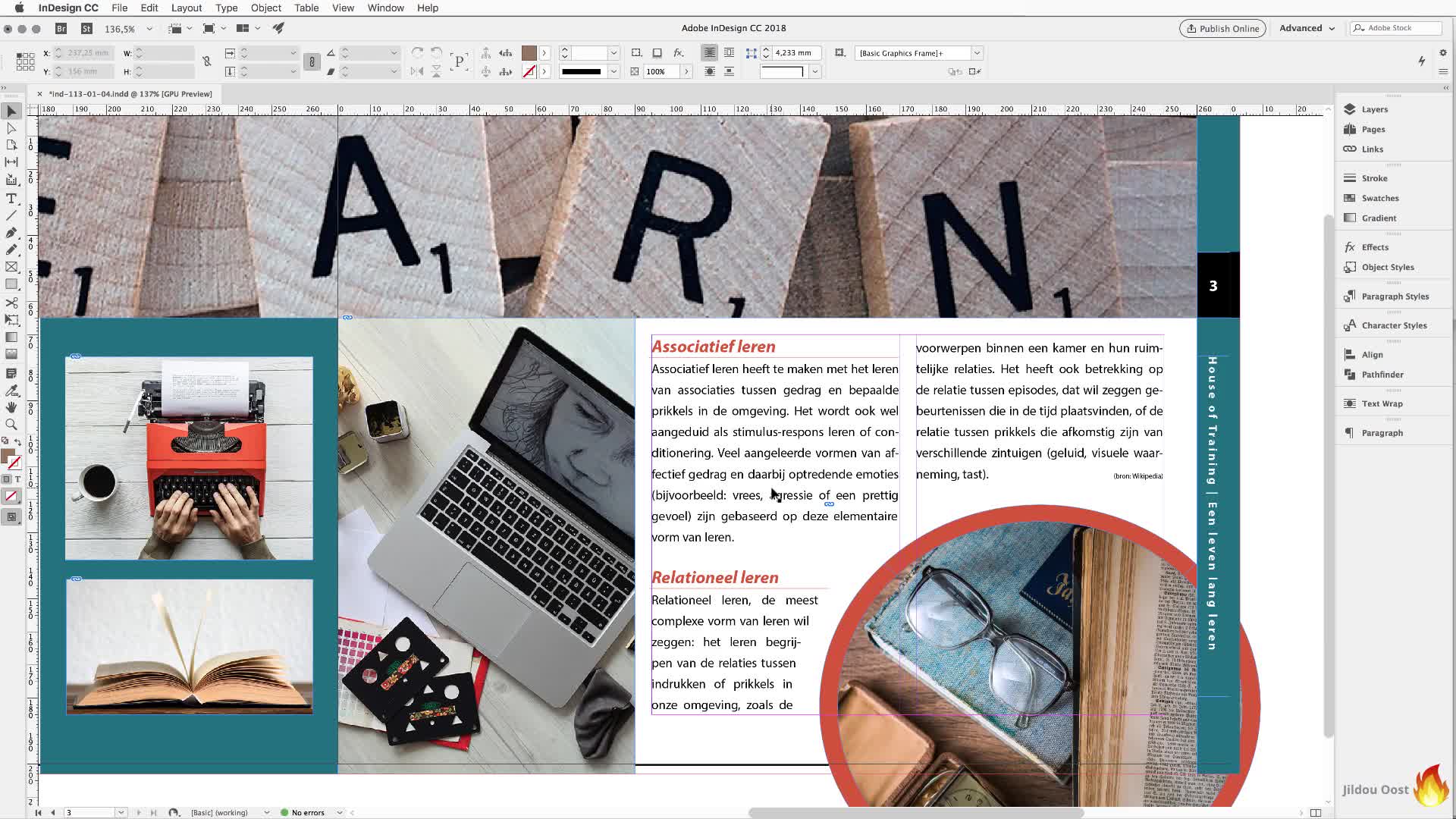Open the Type menu

coord(226,8)
